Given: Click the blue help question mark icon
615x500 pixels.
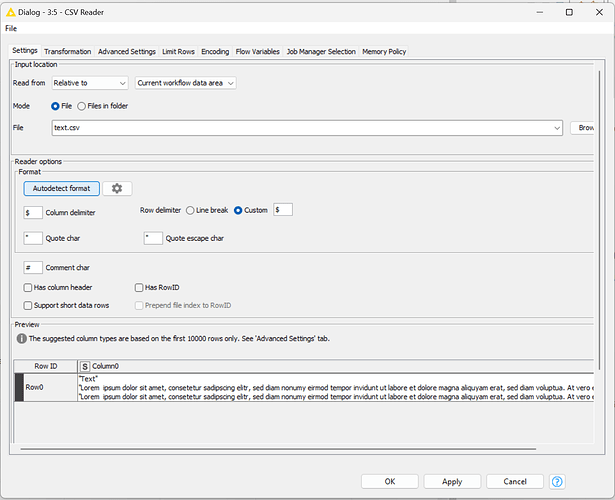Looking at the screenshot, I should 557,481.
